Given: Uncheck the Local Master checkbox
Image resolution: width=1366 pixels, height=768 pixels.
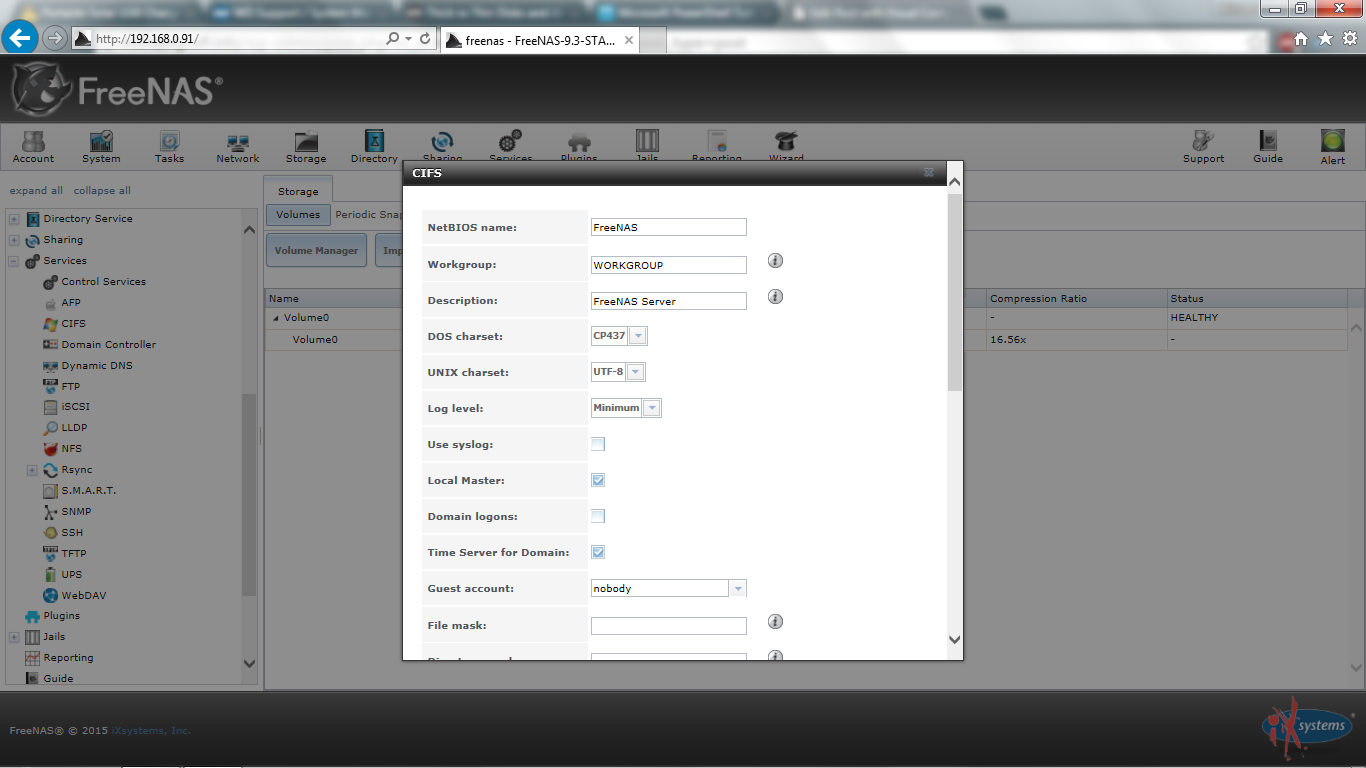Looking at the screenshot, I should 598,480.
